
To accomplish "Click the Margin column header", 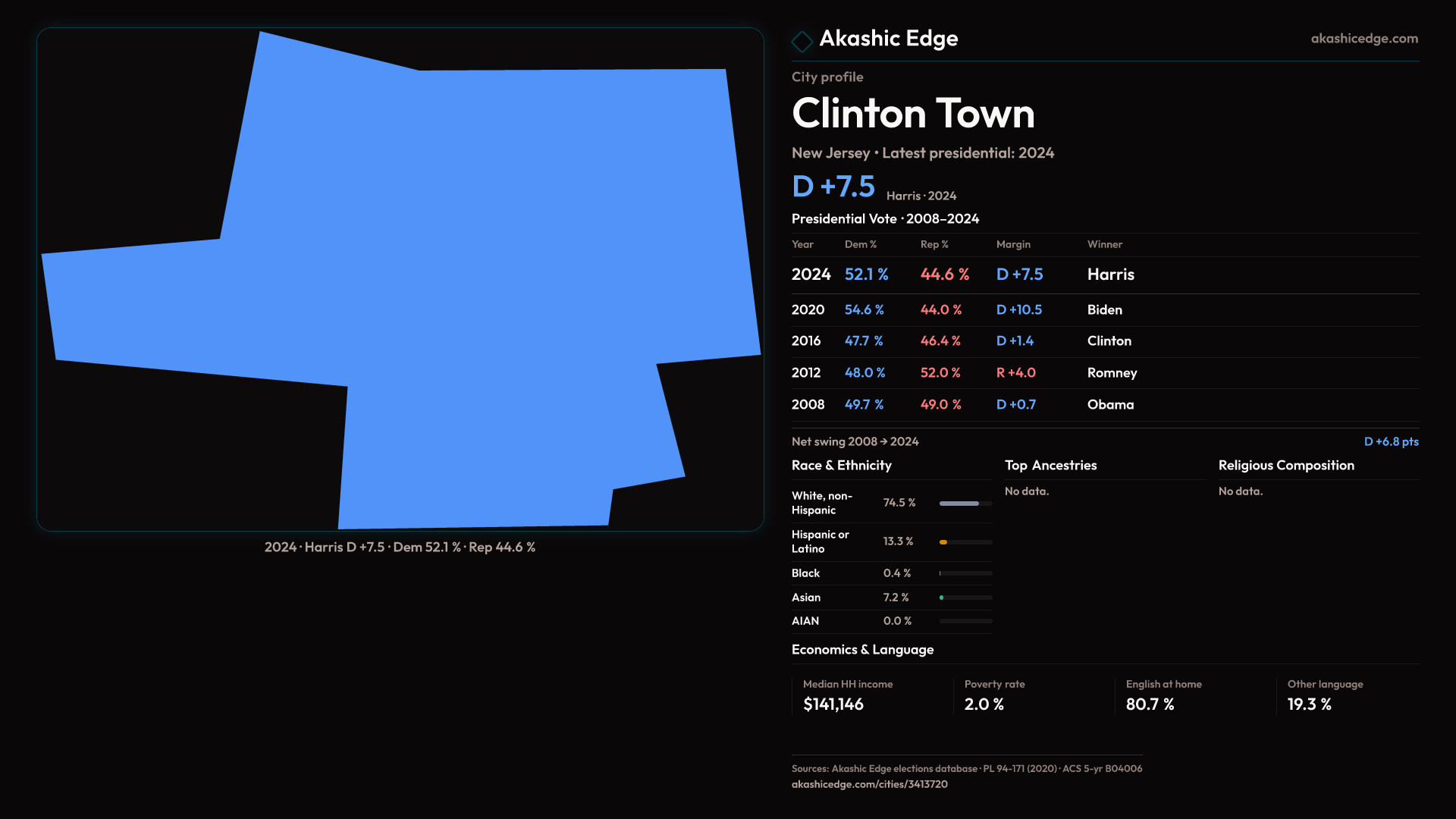I will coord(1013,245).
